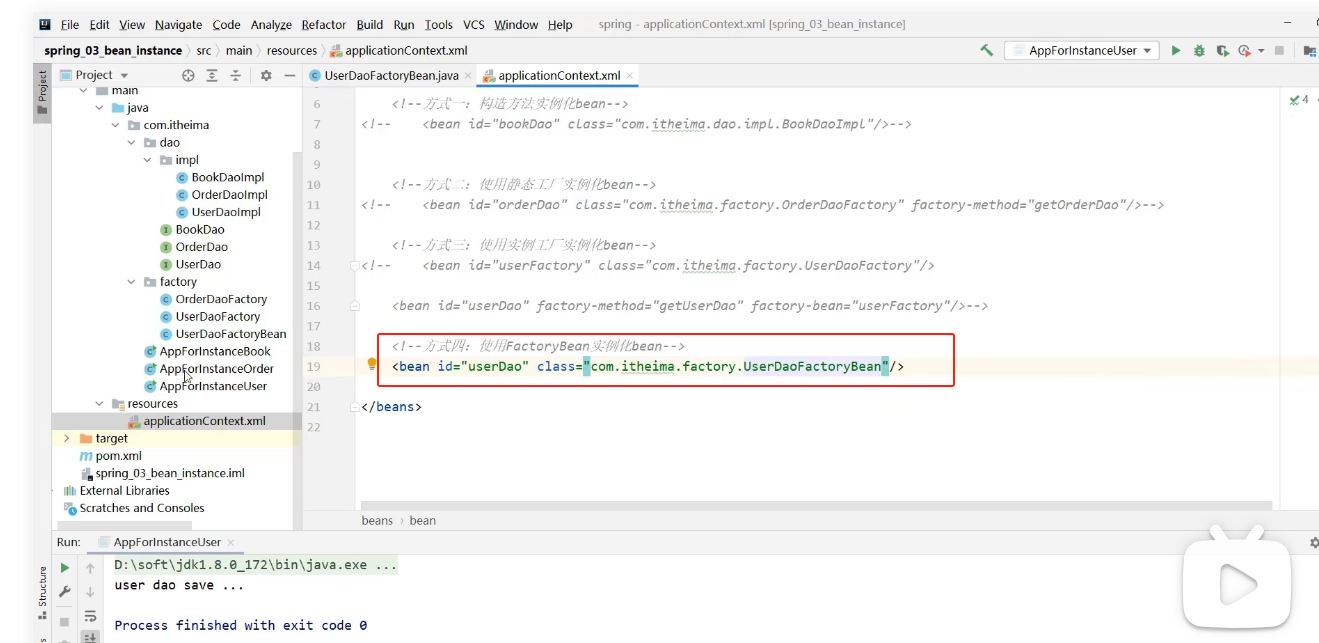Image resolution: width=1319 pixels, height=643 pixels.
Task: Collapse the dao package chevron
Action: pyautogui.click(x=132, y=142)
